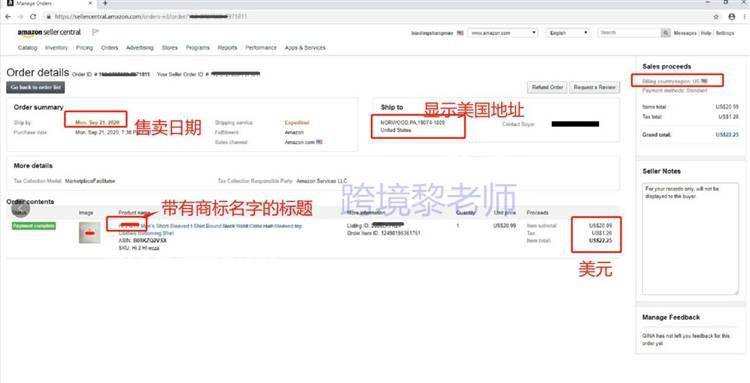This screenshot has height=383, width=750.
Task: Click the product image thumbnail
Action: (x=89, y=233)
